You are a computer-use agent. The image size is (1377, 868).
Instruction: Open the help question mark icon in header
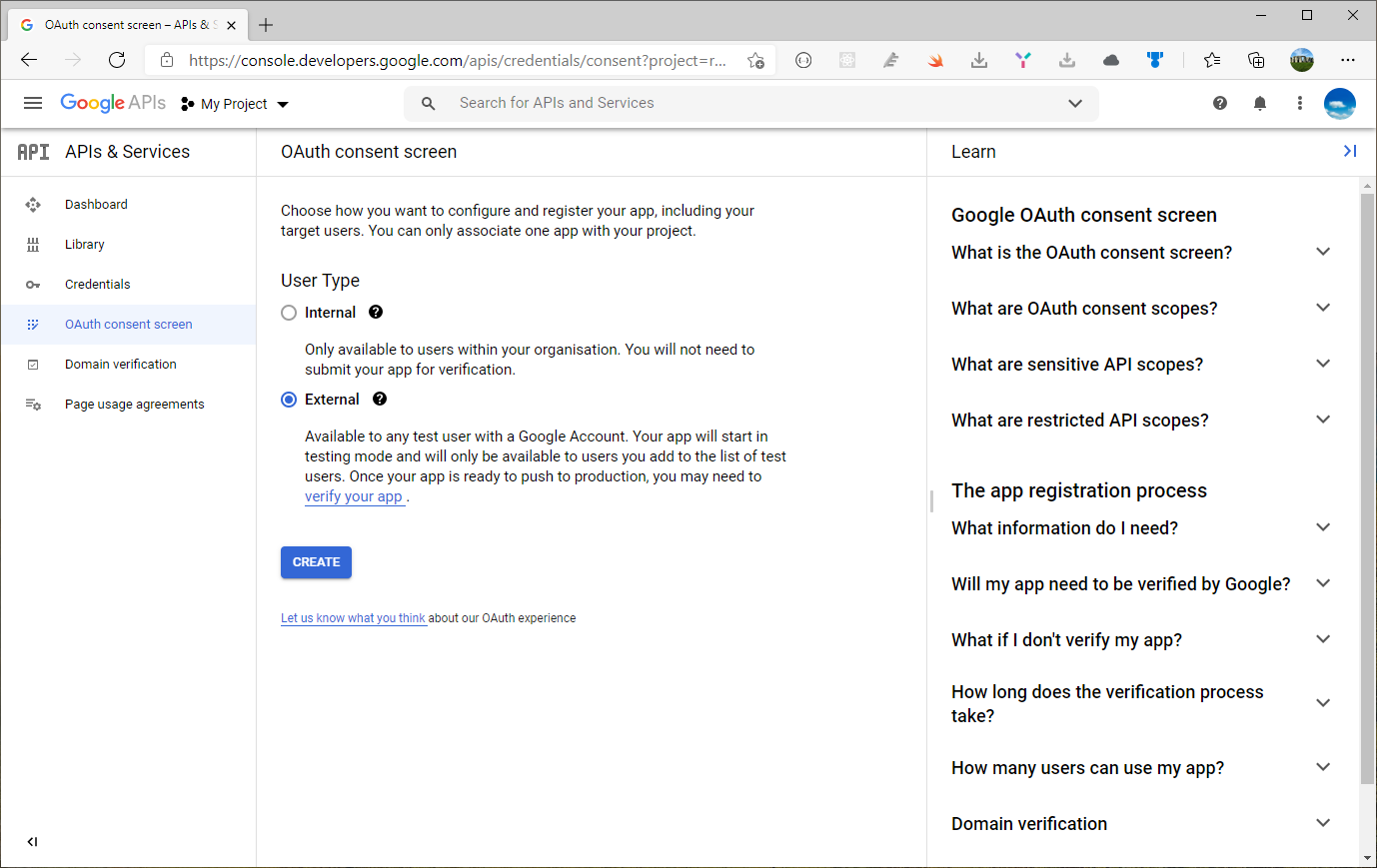tap(1219, 103)
